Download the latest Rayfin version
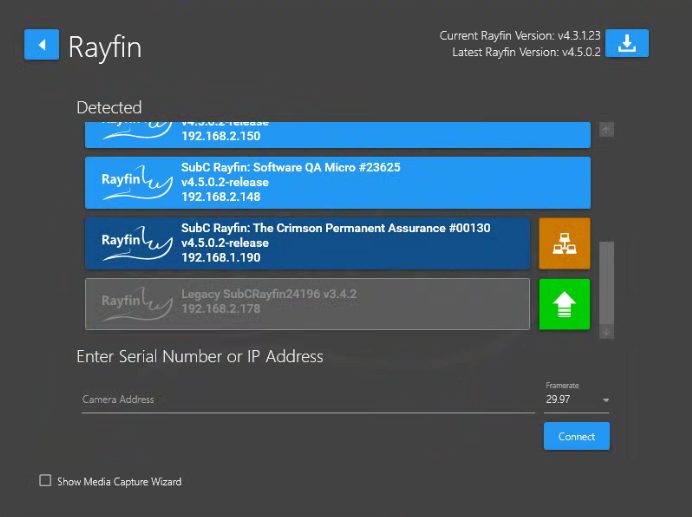 (627, 43)
